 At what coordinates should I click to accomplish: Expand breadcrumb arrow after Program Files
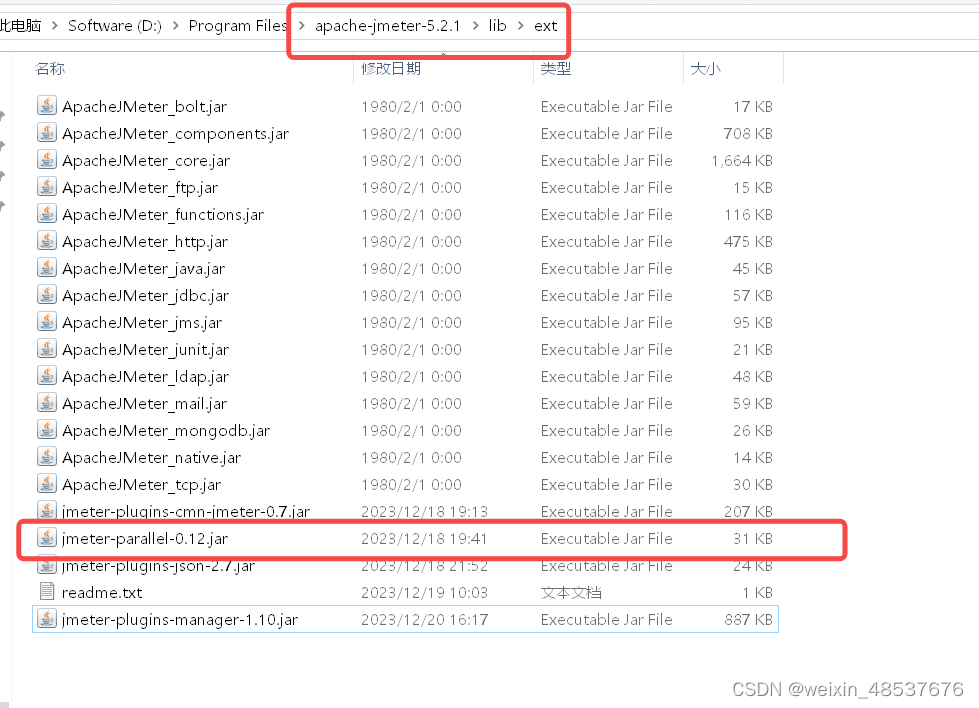[302, 26]
